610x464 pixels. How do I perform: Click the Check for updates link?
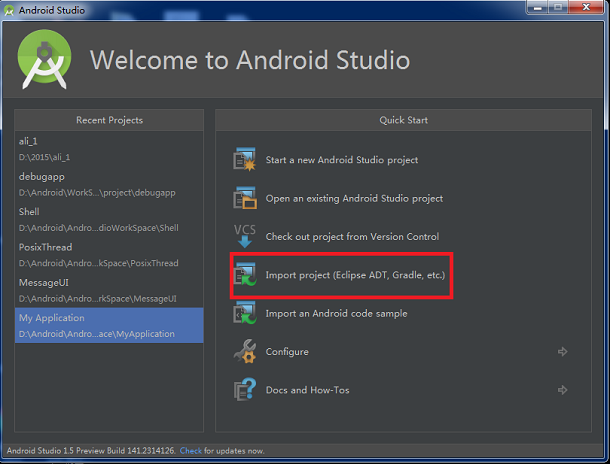(191, 451)
